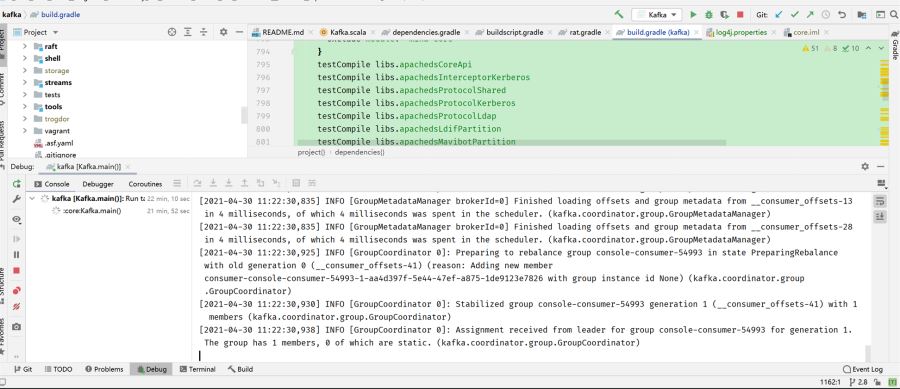
Task: Click the wrench settings icon in Debug
Action: pos(17,199)
